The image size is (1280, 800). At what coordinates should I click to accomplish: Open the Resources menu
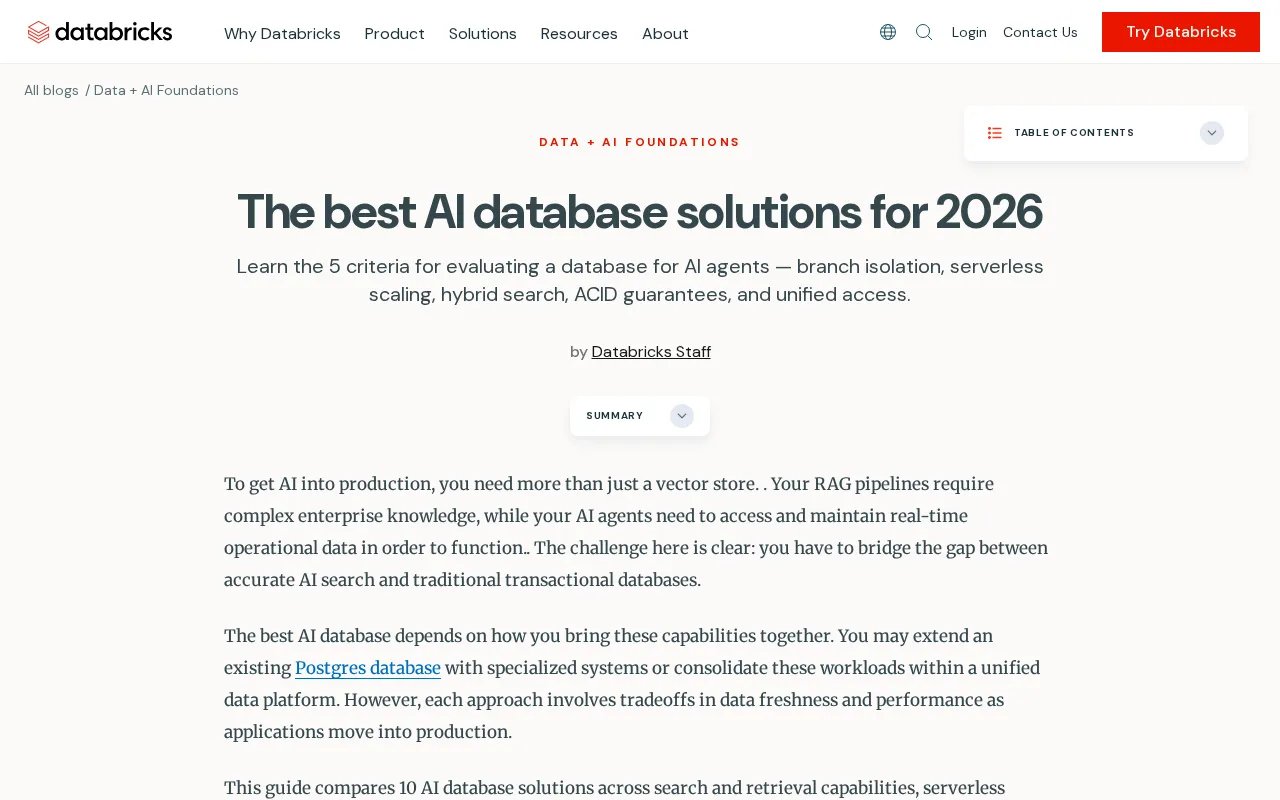(x=579, y=34)
